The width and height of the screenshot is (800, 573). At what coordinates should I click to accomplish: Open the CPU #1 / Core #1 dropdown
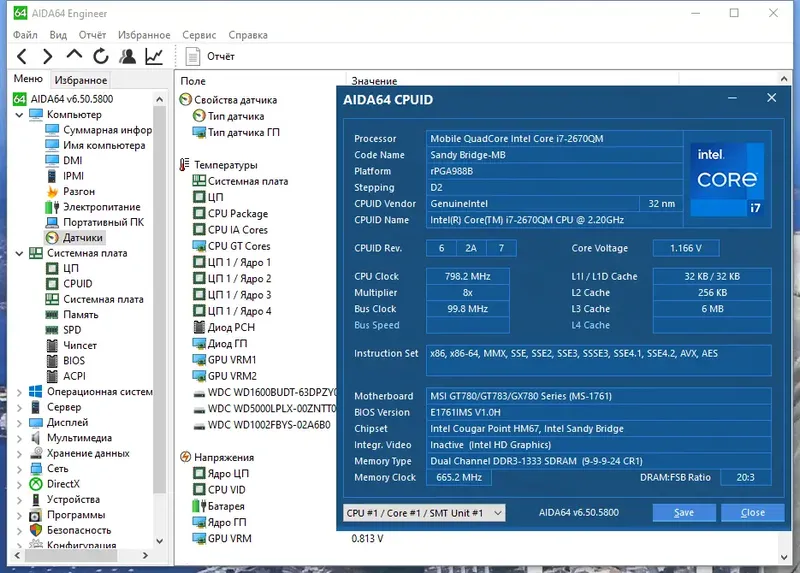click(424, 513)
